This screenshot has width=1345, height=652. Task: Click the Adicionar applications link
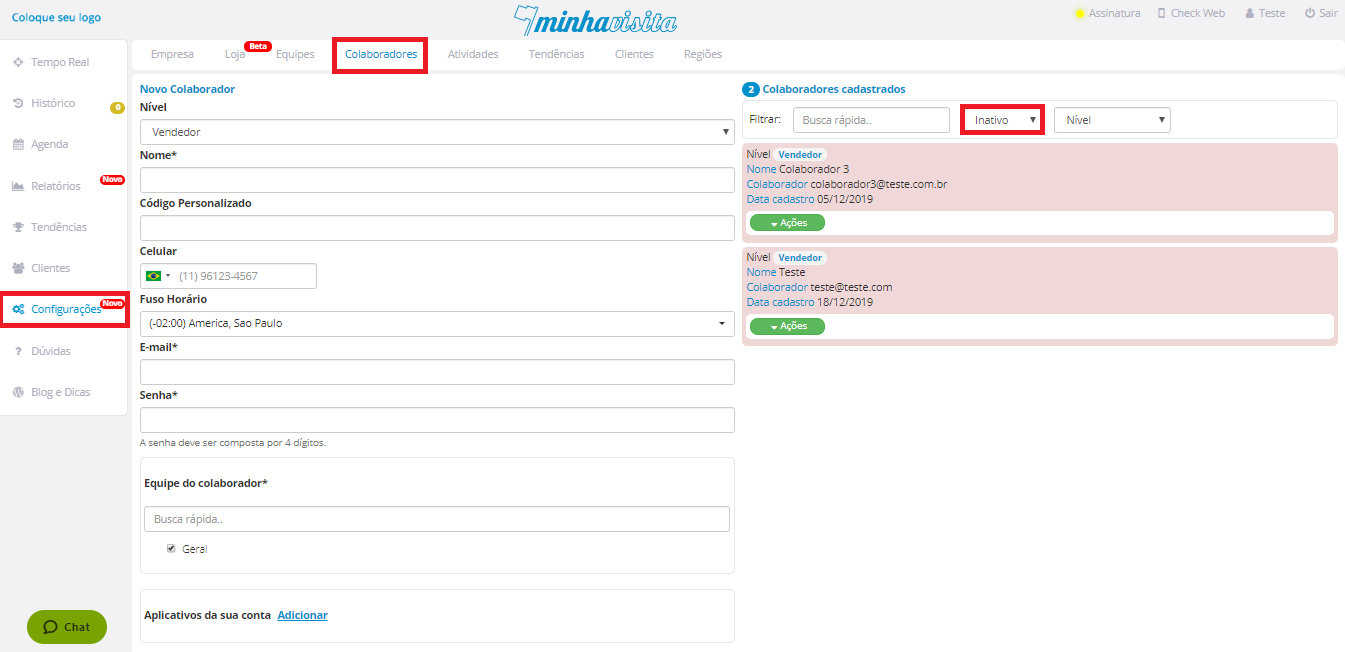coord(302,615)
